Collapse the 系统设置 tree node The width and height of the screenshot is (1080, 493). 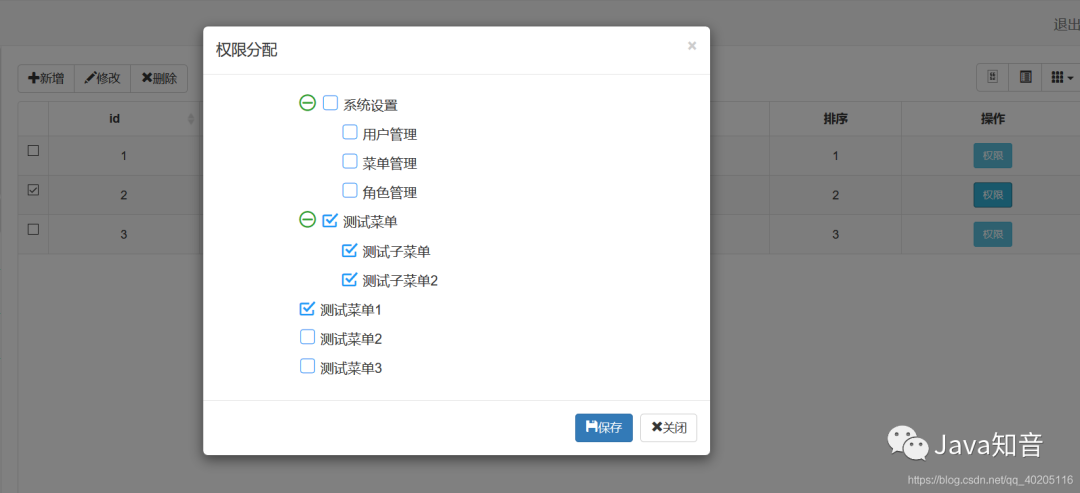[307, 103]
